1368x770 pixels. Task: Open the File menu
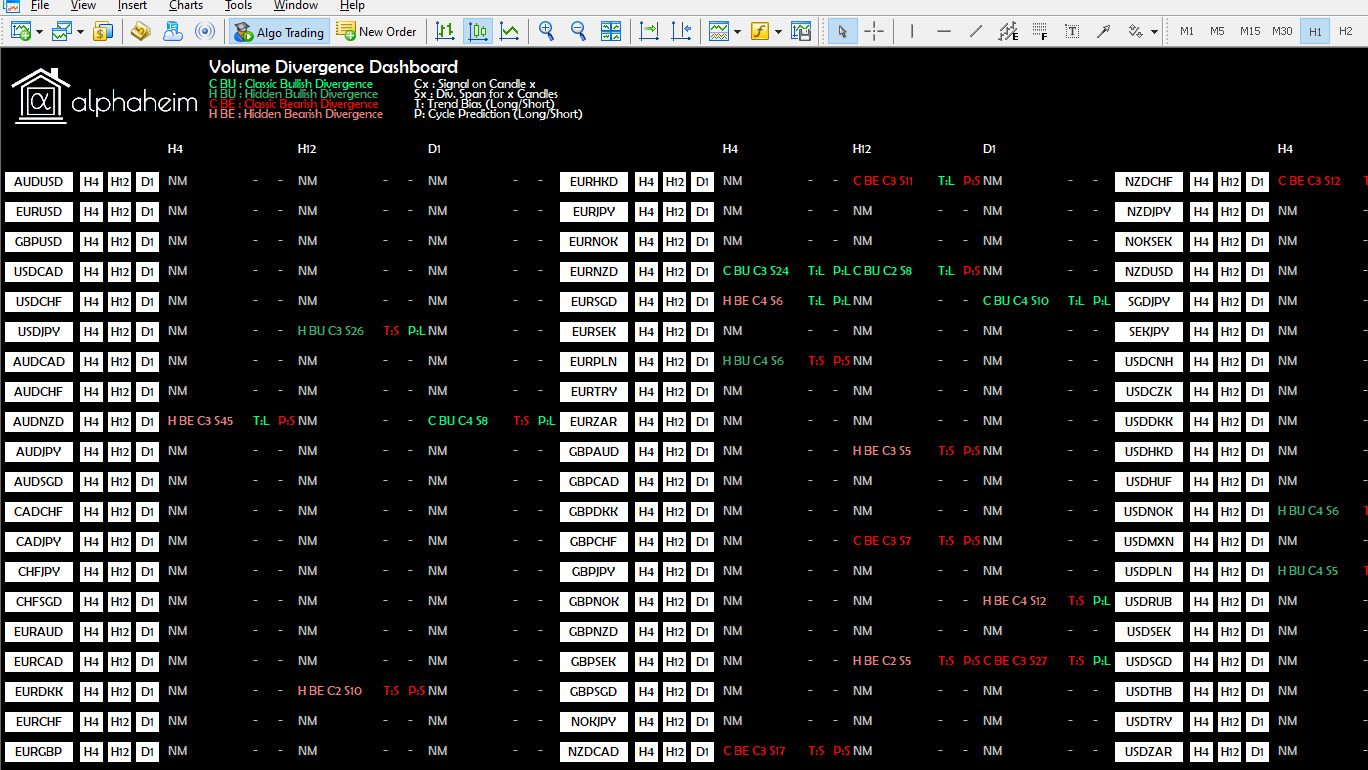click(x=40, y=5)
